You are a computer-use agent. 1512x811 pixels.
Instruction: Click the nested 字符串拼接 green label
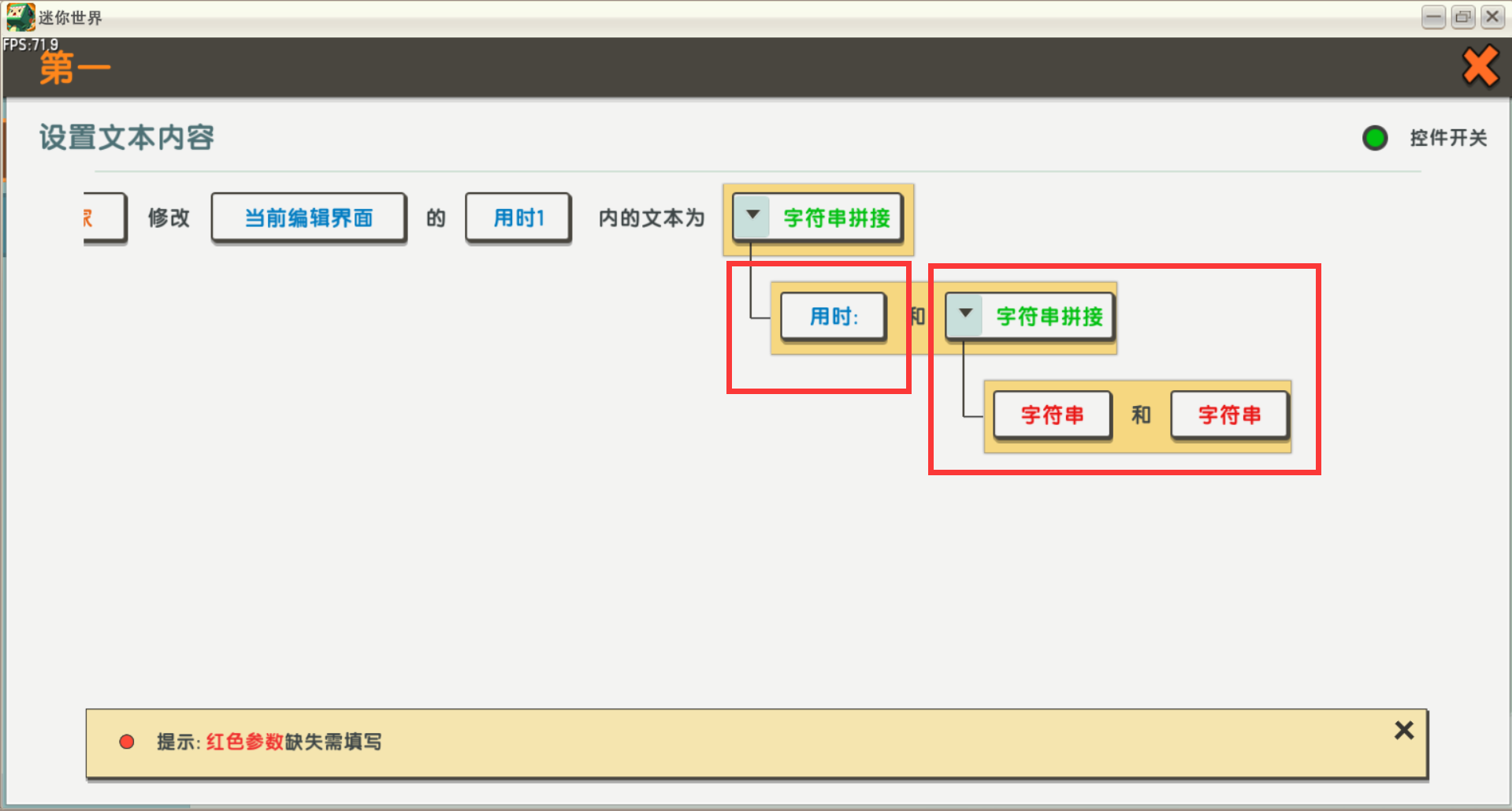1049,317
